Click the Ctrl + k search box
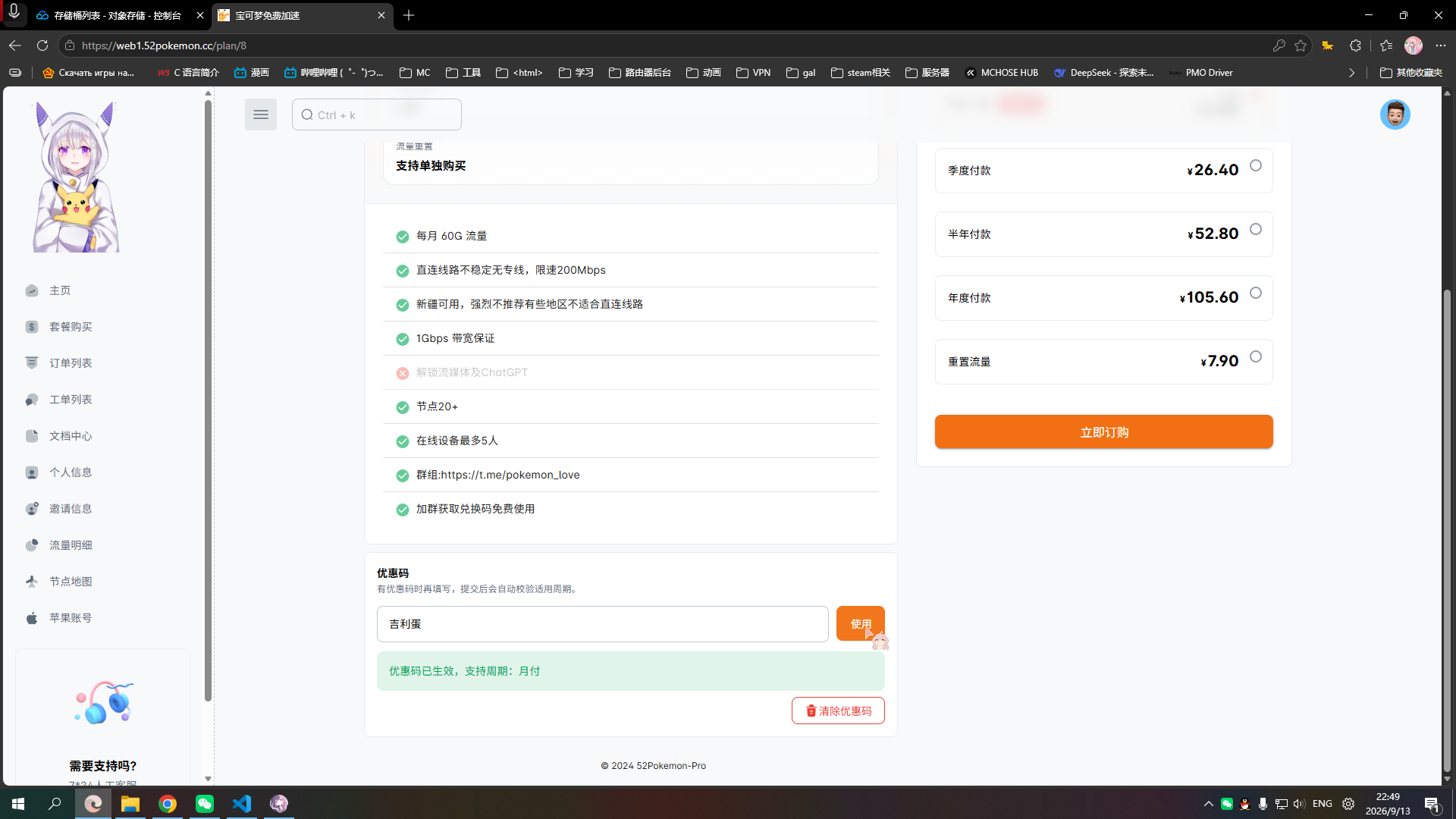The height and width of the screenshot is (819, 1456). pos(377,115)
